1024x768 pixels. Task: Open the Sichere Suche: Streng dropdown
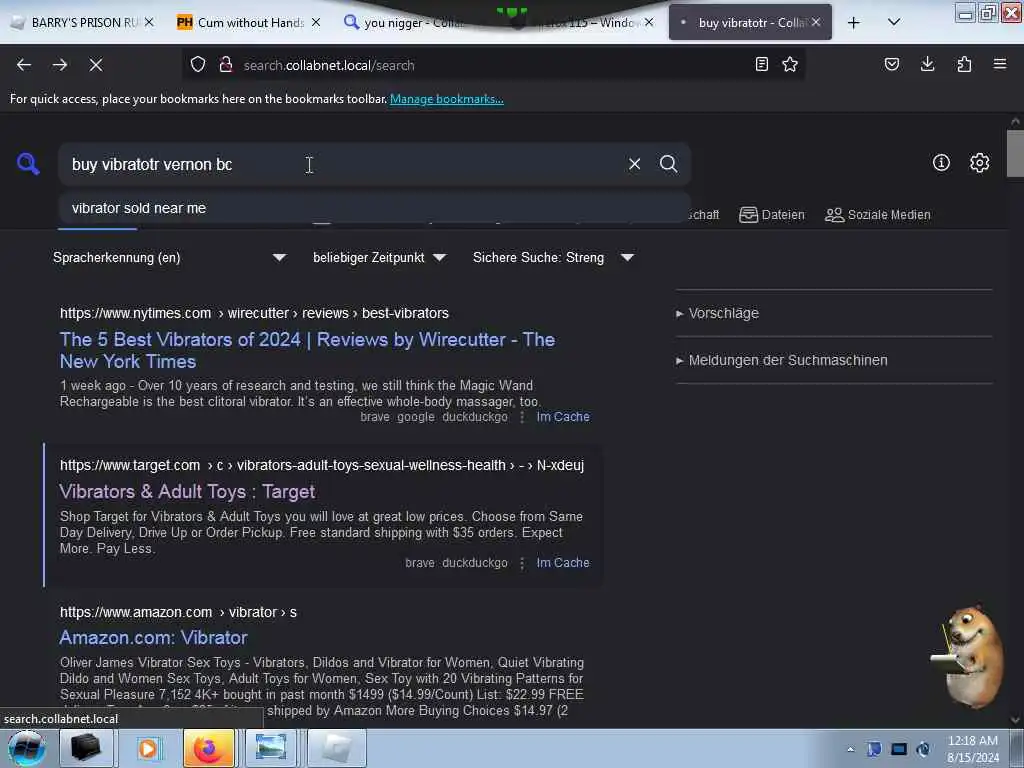[553, 257]
